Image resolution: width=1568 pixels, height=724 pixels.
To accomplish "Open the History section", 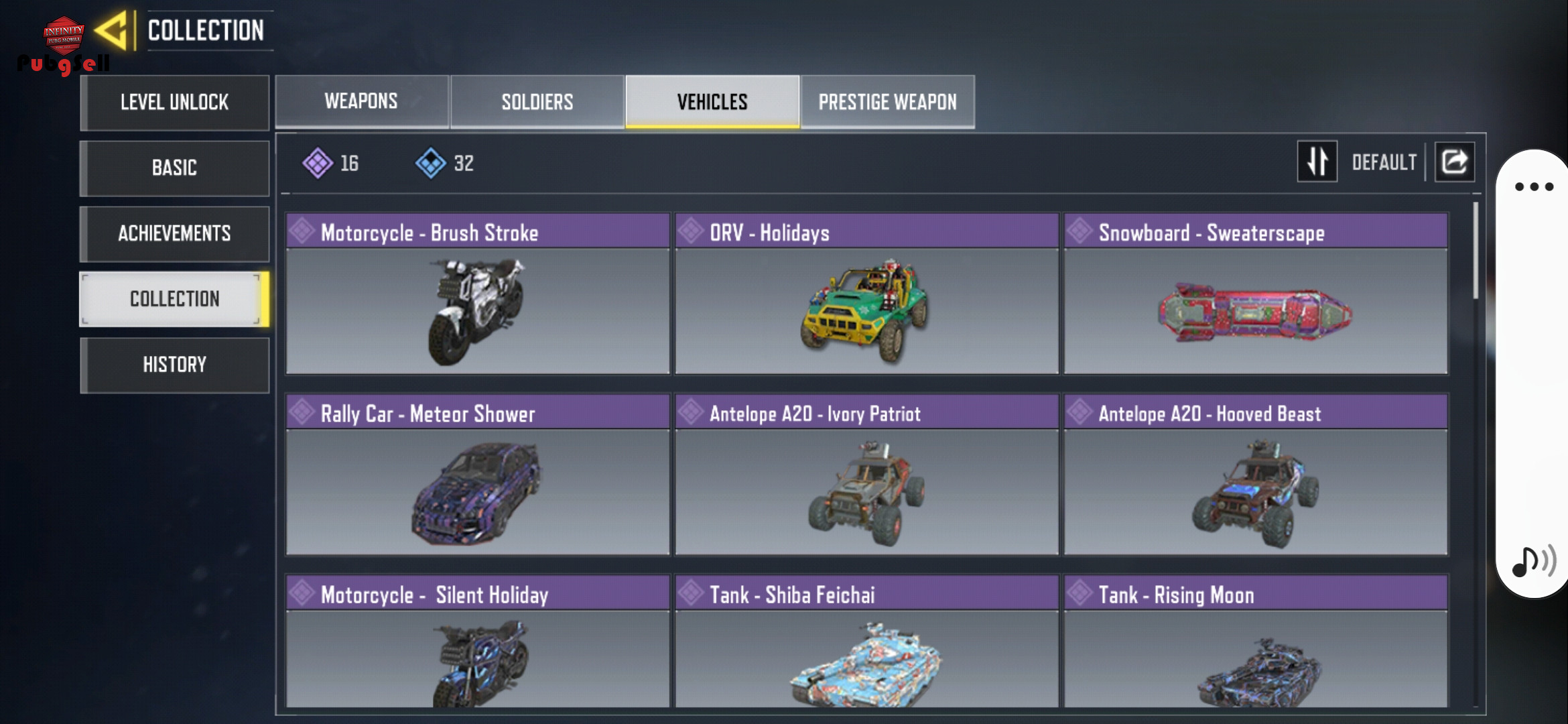I will pyautogui.click(x=174, y=365).
